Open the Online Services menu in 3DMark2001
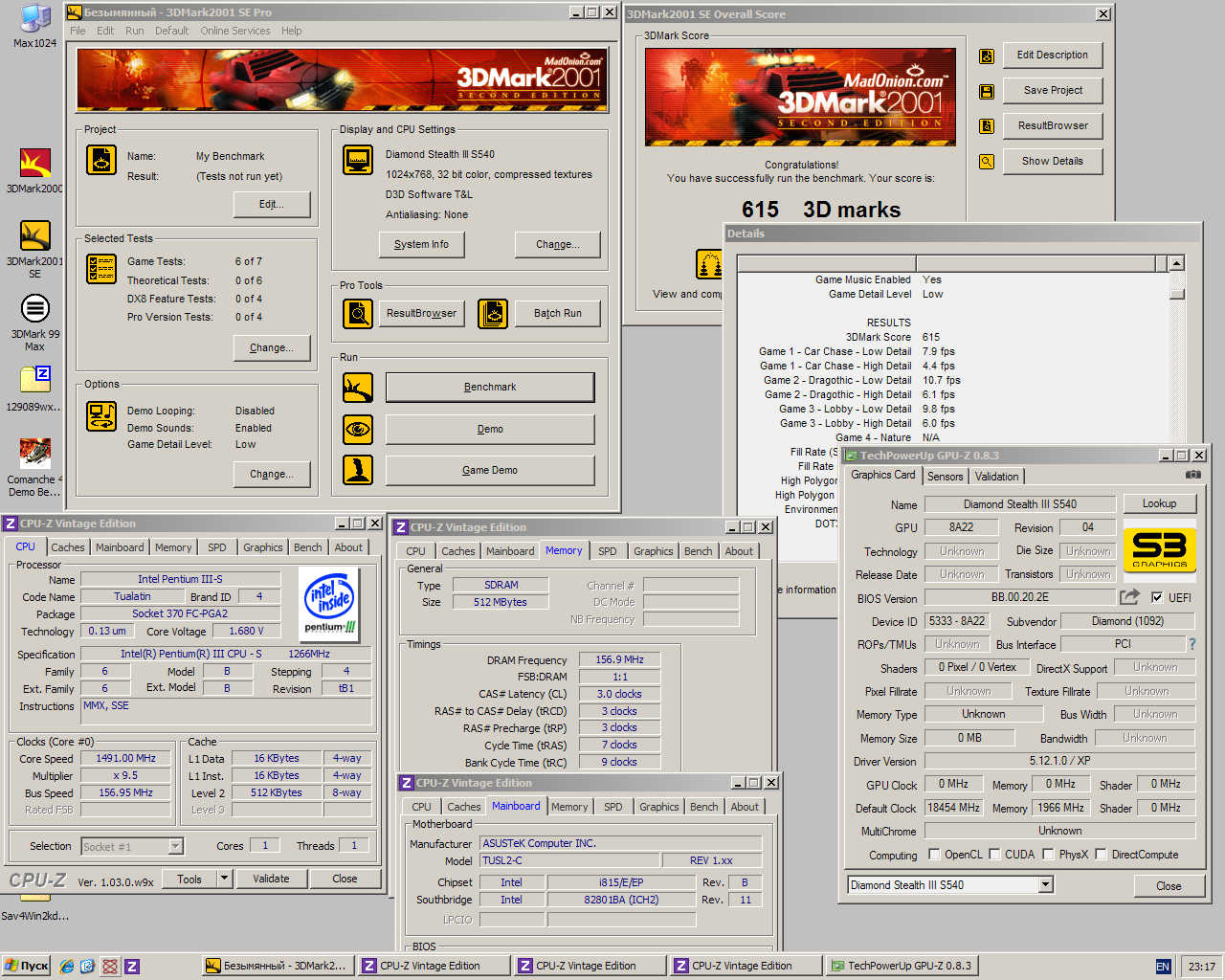Screen dimensions: 1225x980 [x=235, y=31]
